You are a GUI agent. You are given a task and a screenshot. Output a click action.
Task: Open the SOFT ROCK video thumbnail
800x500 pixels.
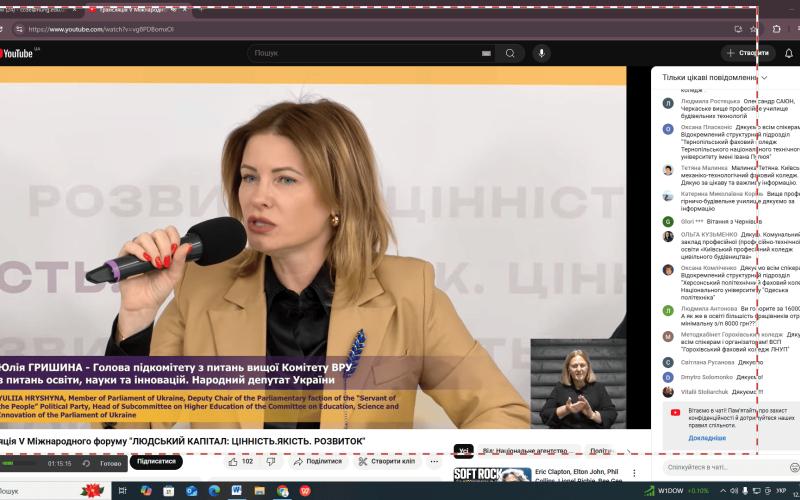pyautogui.click(x=492, y=475)
